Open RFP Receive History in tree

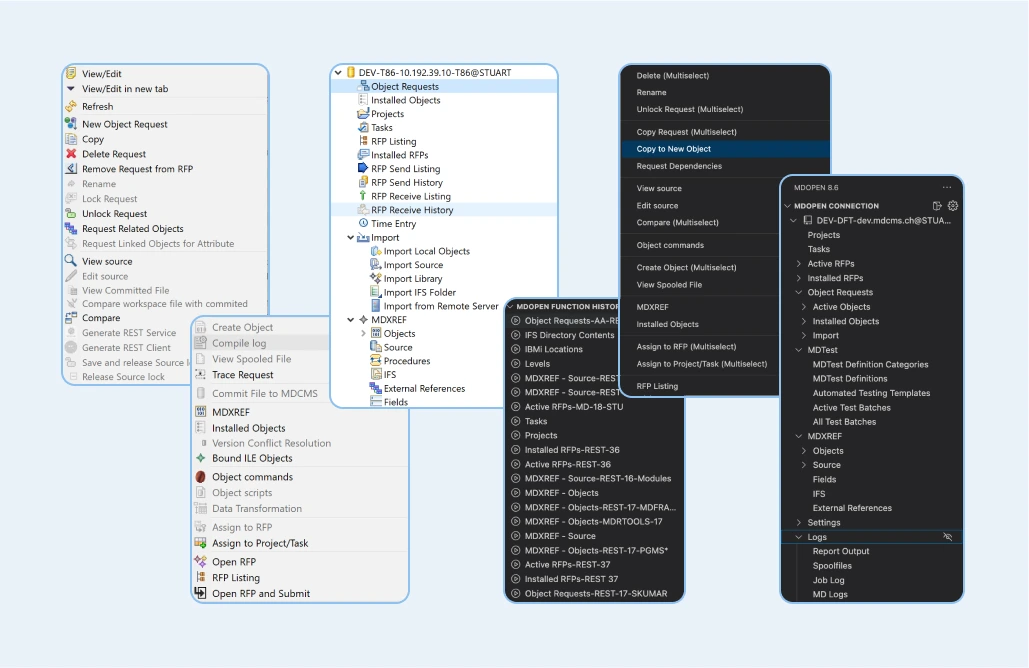pos(412,210)
